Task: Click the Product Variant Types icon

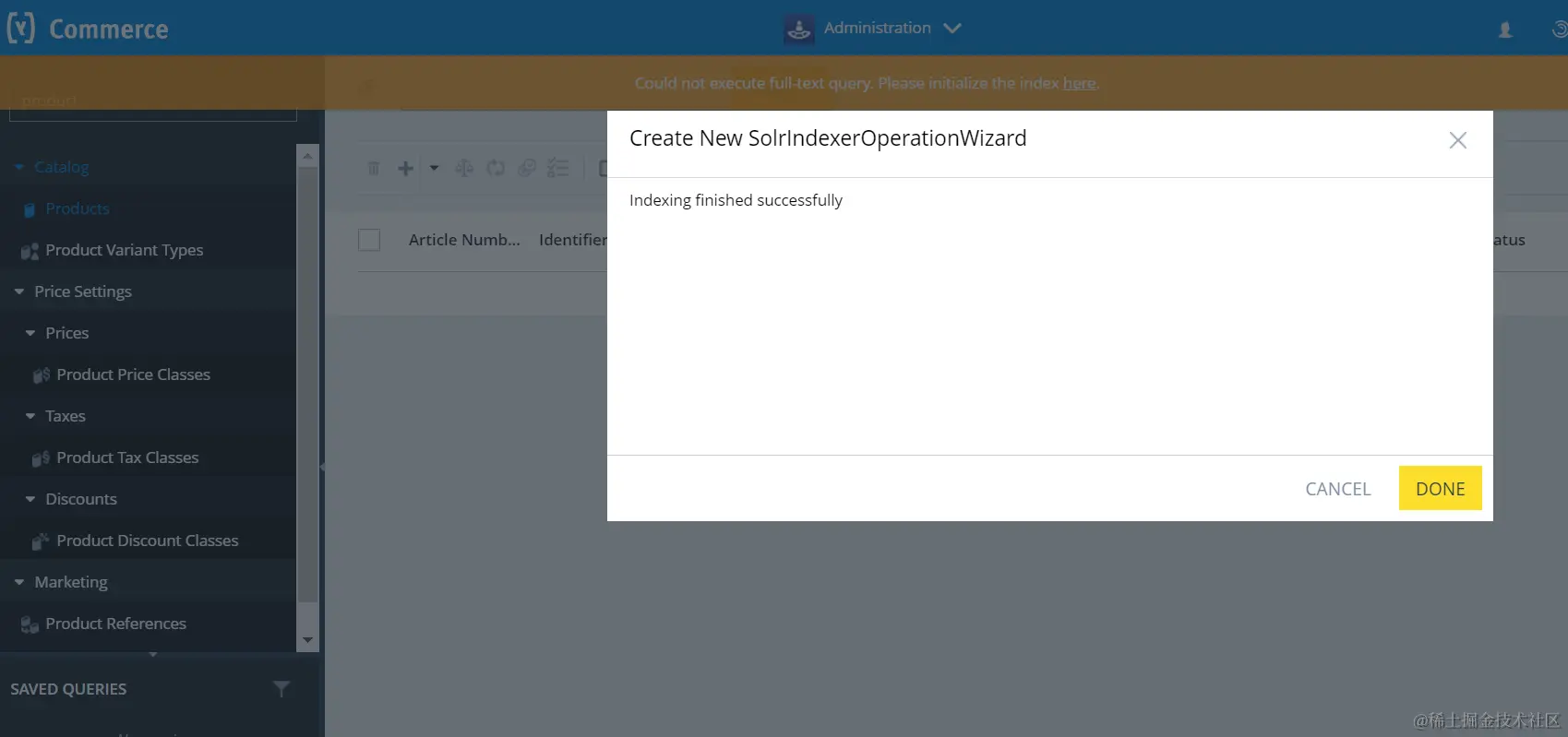Action: click(30, 251)
